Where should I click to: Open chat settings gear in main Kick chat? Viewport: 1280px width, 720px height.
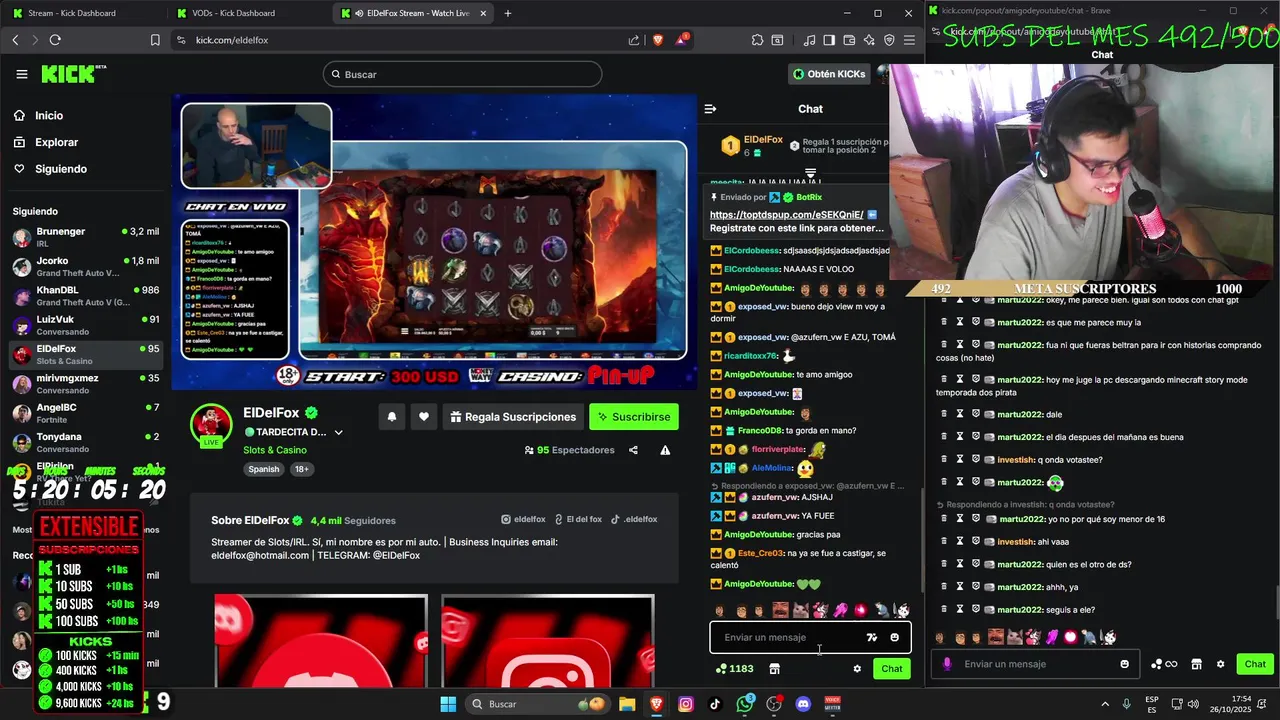point(857,668)
